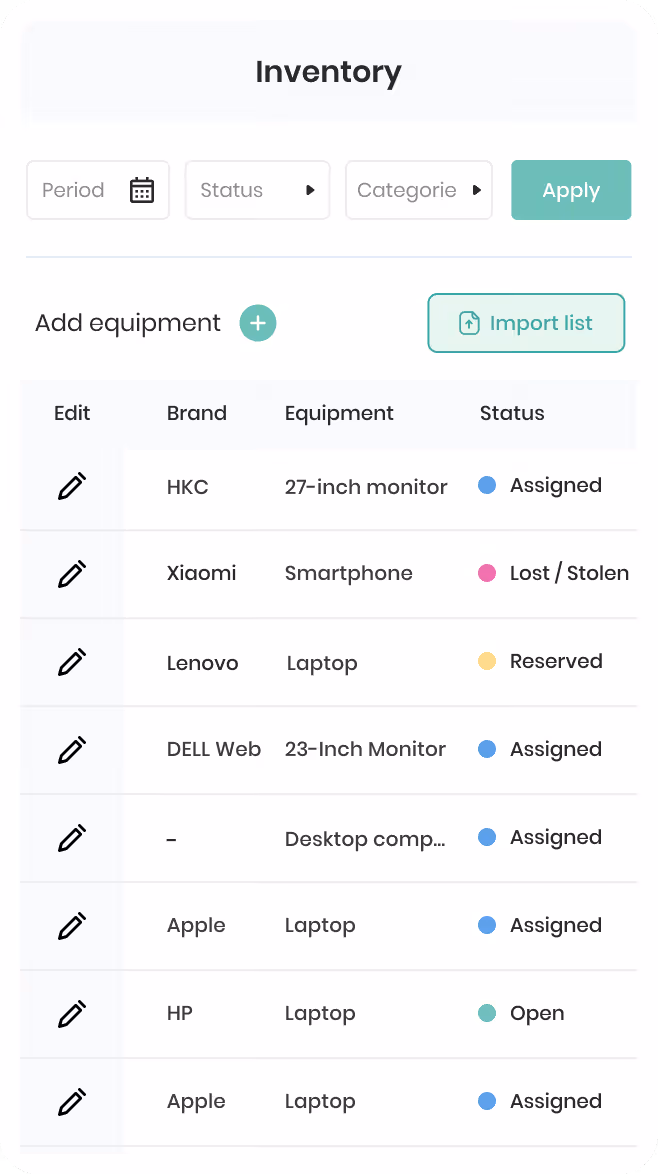Click the Add equipment label
658x1174 pixels.
[x=128, y=323]
